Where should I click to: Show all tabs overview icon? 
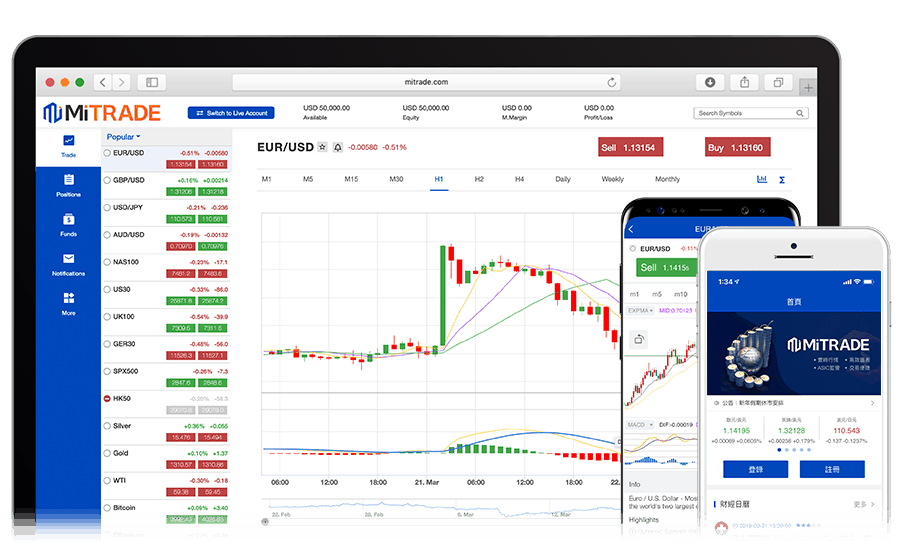click(778, 82)
